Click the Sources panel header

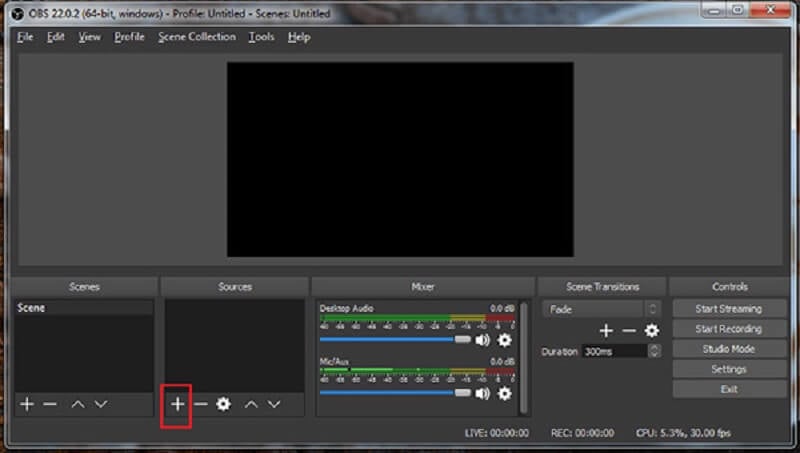point(235,287)
